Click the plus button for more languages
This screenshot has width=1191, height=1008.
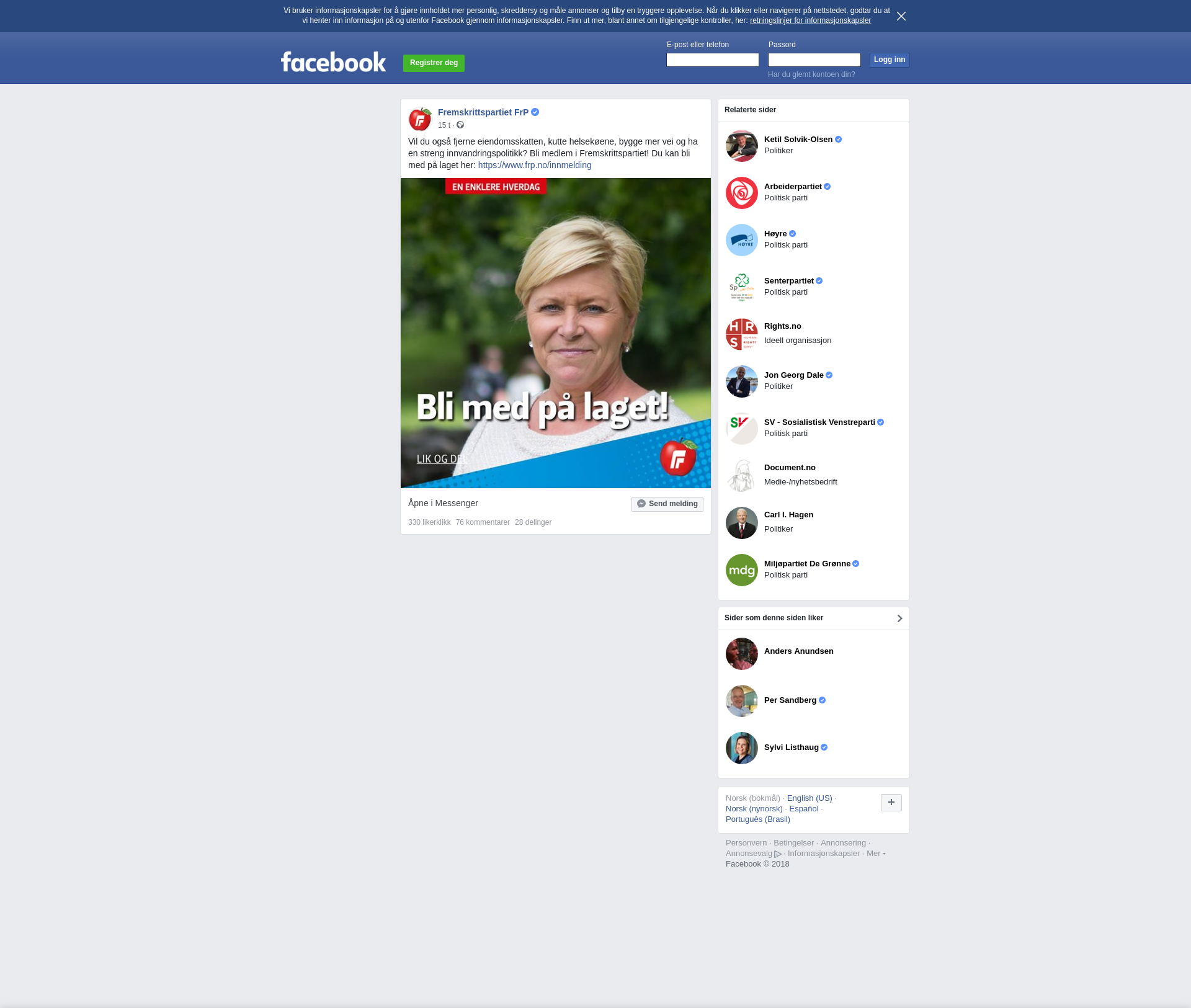pyautogui.click(x=891, y=803)
